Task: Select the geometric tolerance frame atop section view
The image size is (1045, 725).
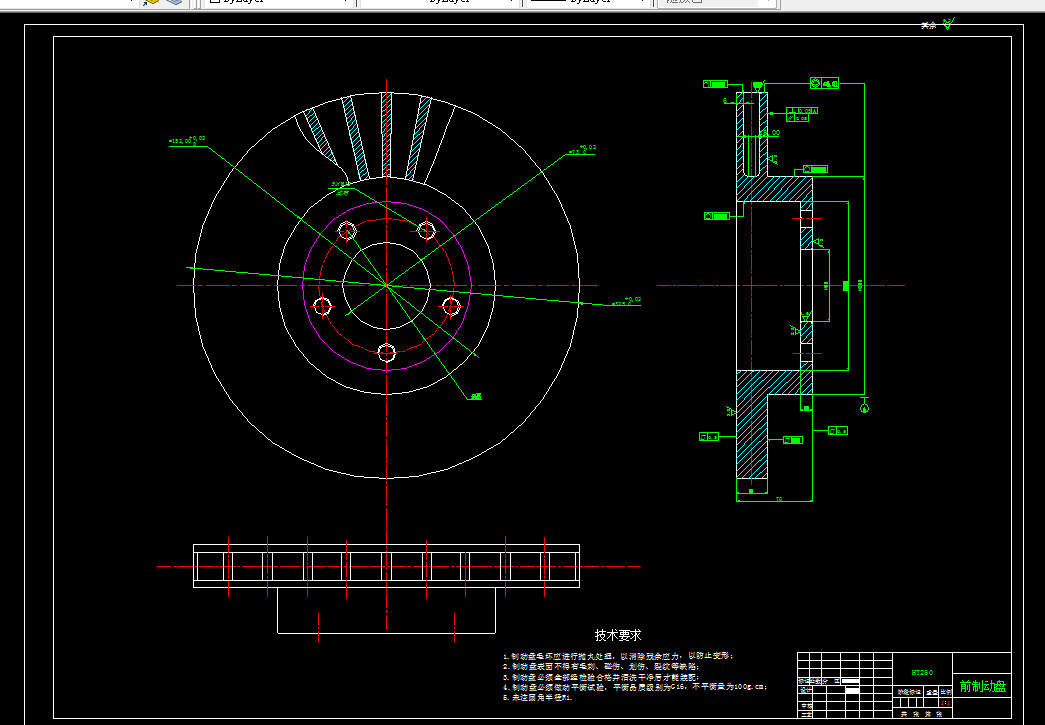Action: pos(824,83)
